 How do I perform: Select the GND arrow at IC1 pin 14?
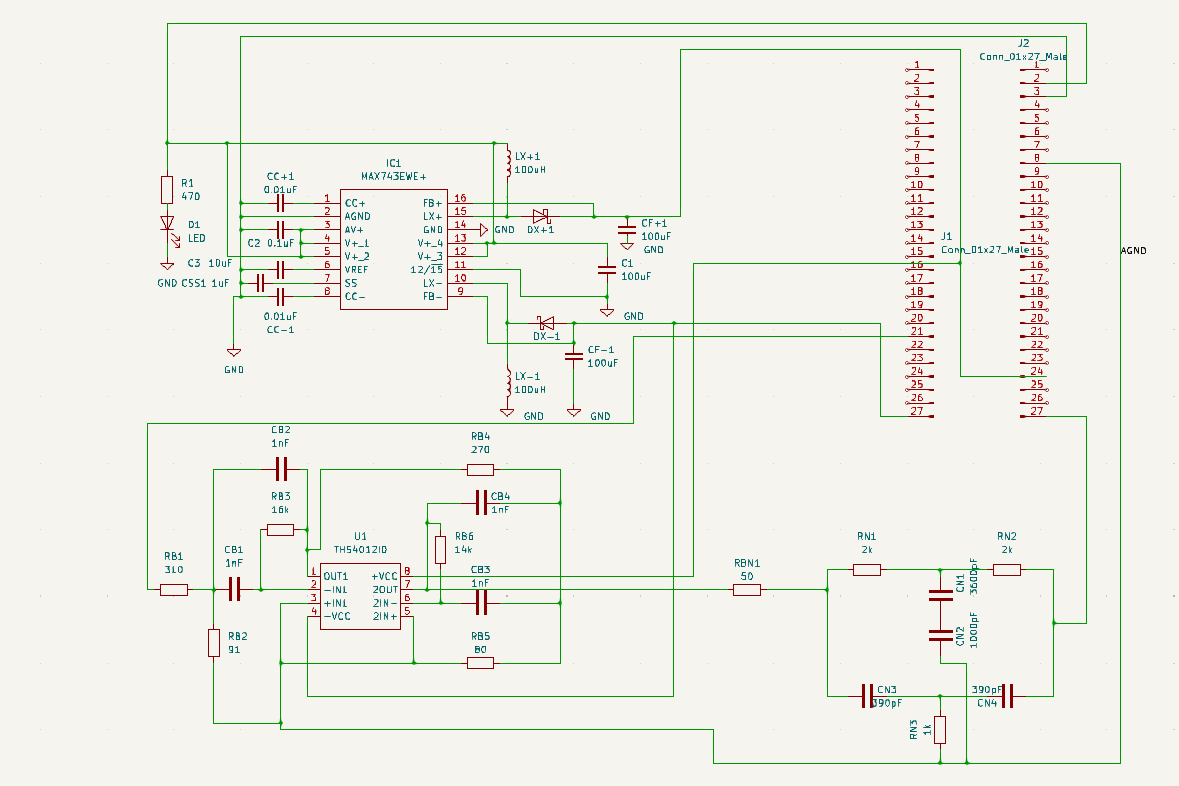(x=483, y=229)
